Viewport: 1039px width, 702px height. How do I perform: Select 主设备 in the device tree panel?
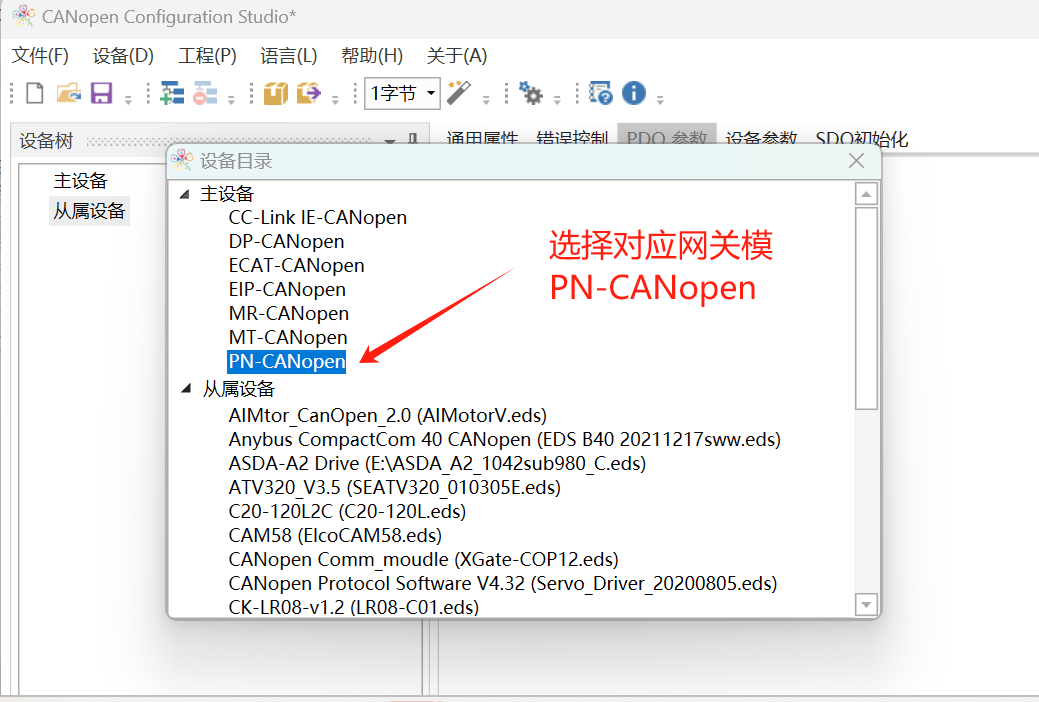pyautogui.click(x=80, y=180)
